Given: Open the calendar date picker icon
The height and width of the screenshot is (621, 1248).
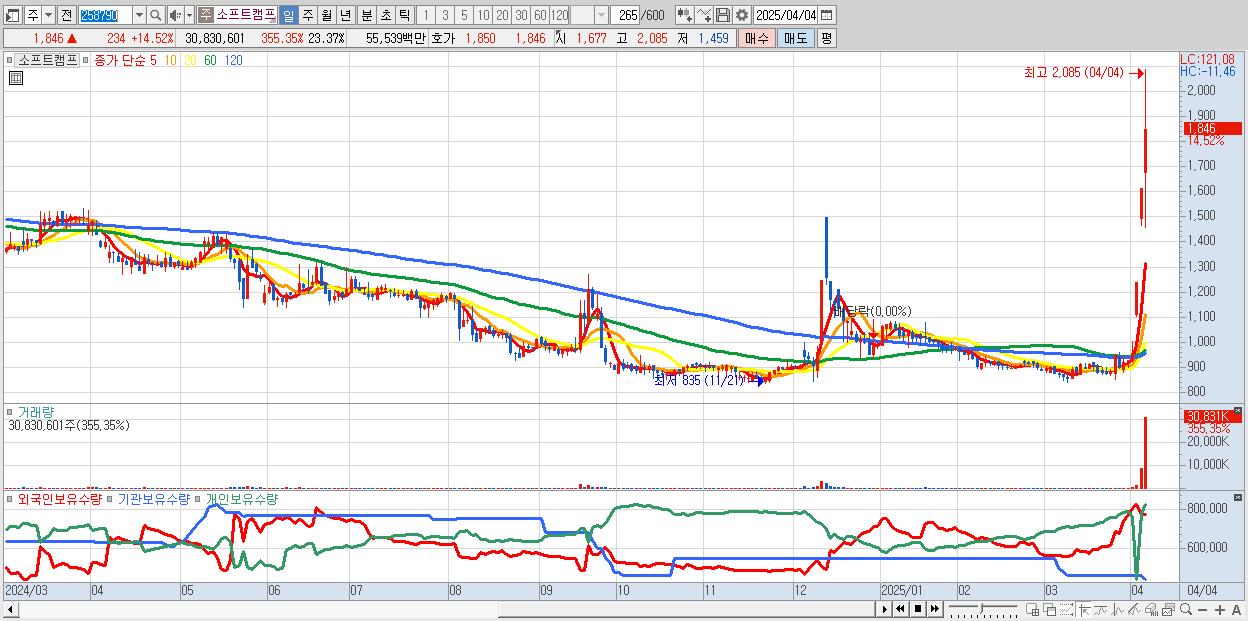Looking at the screenshot, I should click(826, 15).
